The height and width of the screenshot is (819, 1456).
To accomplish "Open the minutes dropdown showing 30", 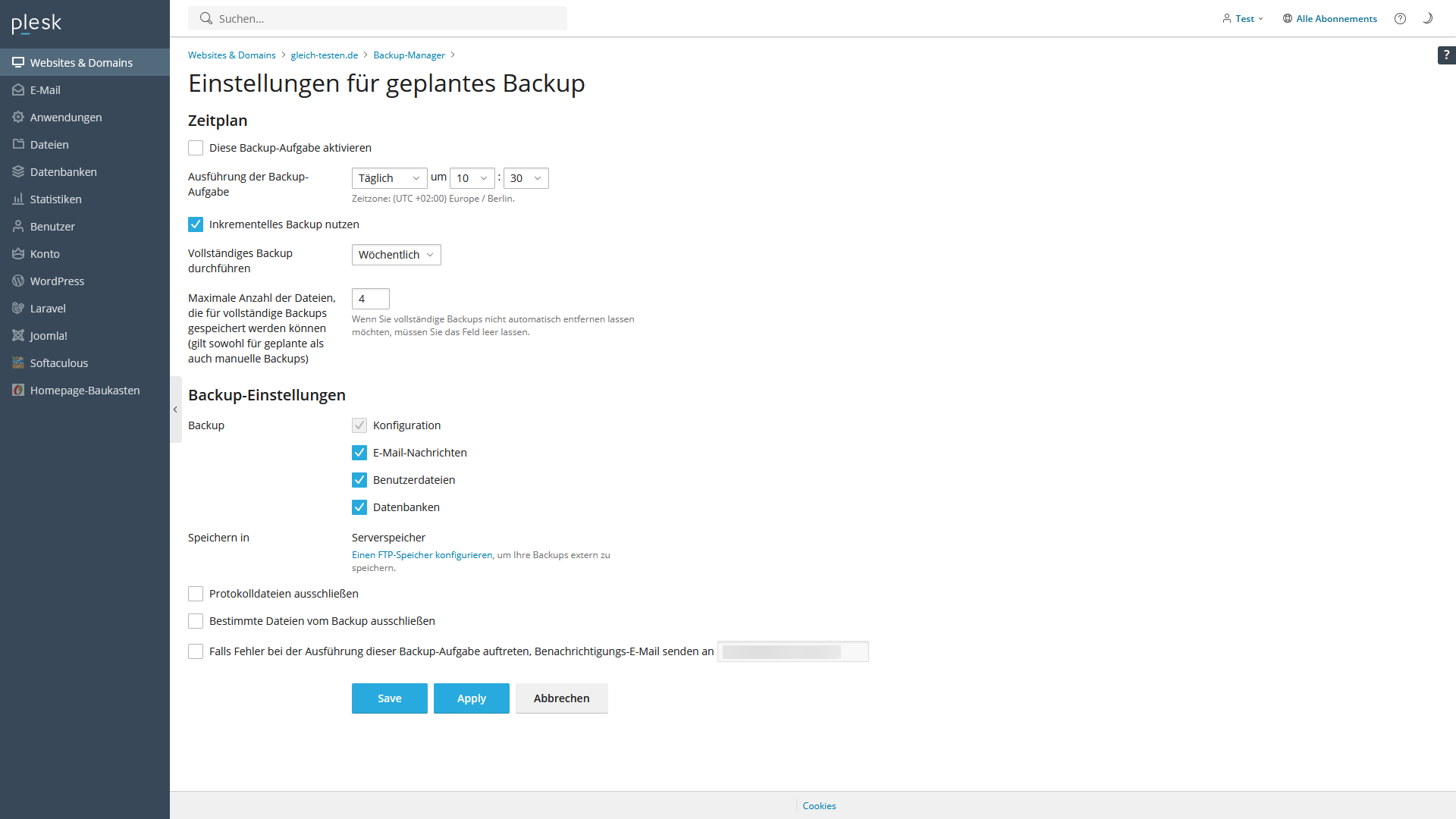I will click(525, 177).
